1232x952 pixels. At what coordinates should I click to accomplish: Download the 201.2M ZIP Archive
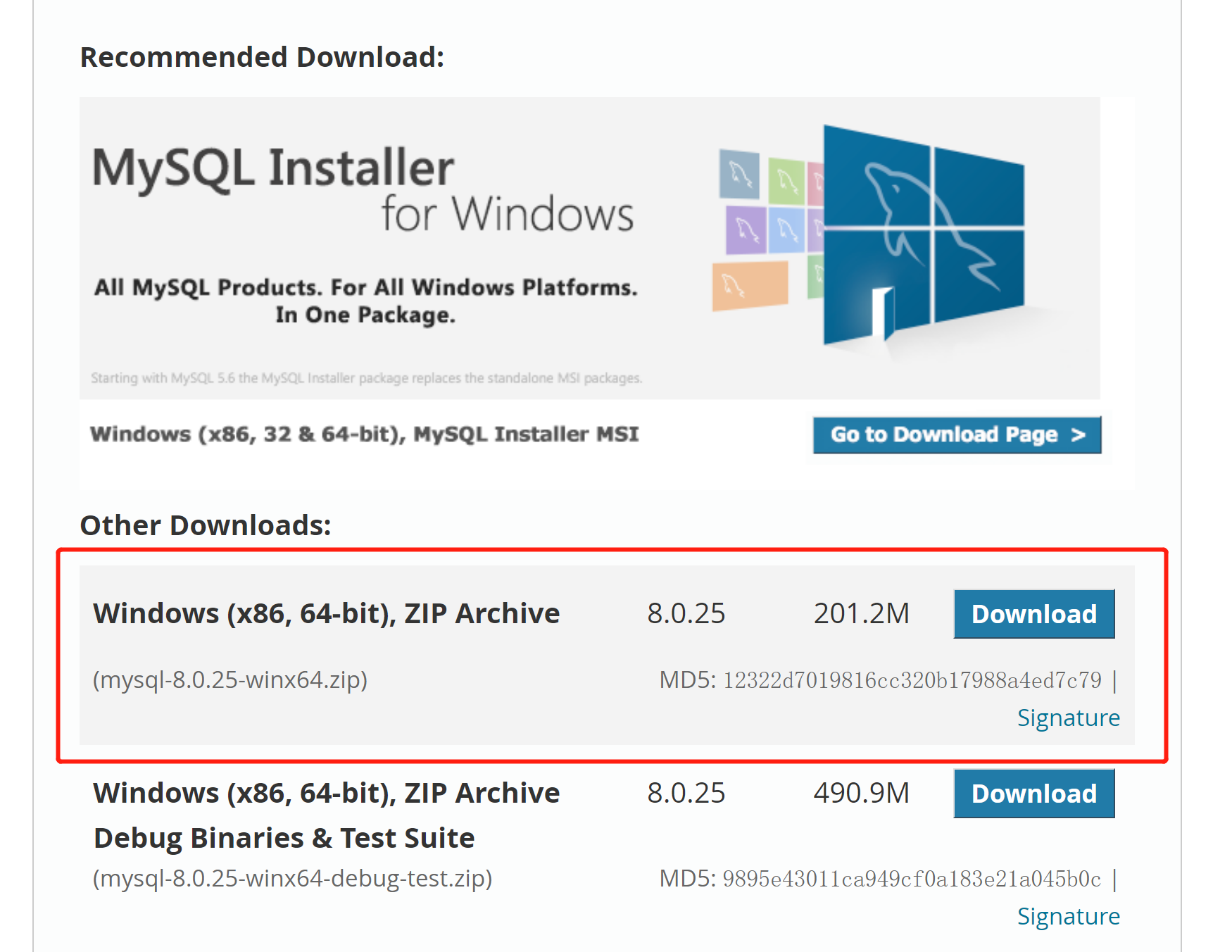pos(1034,614)
